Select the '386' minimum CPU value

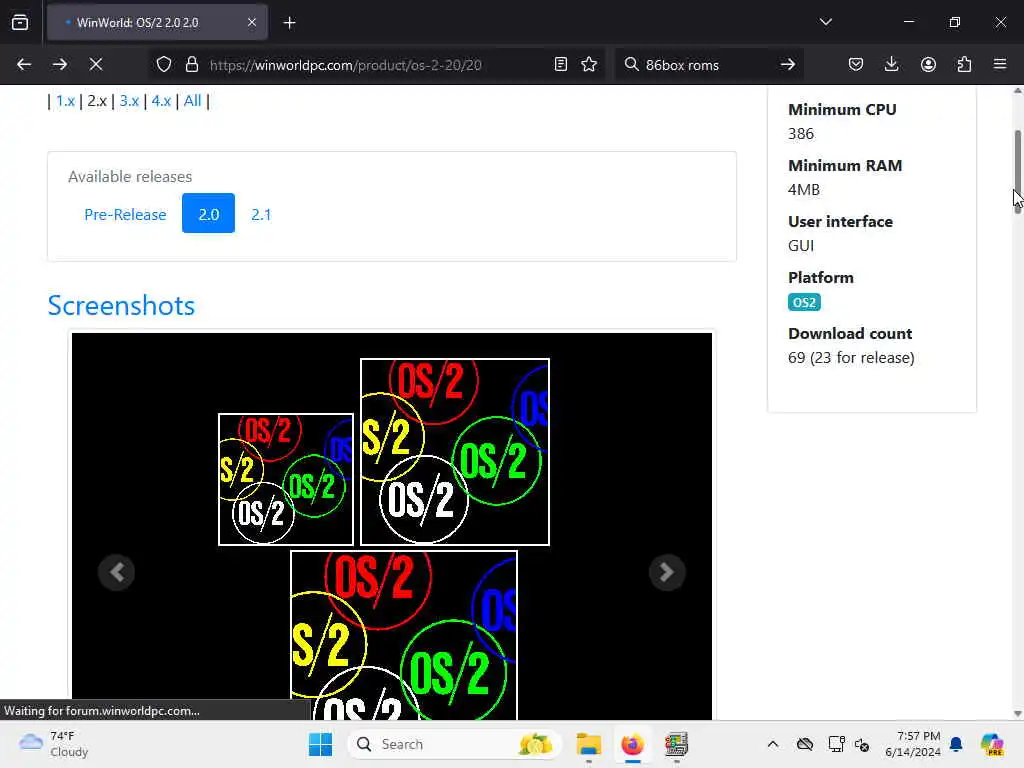[801, 134]
